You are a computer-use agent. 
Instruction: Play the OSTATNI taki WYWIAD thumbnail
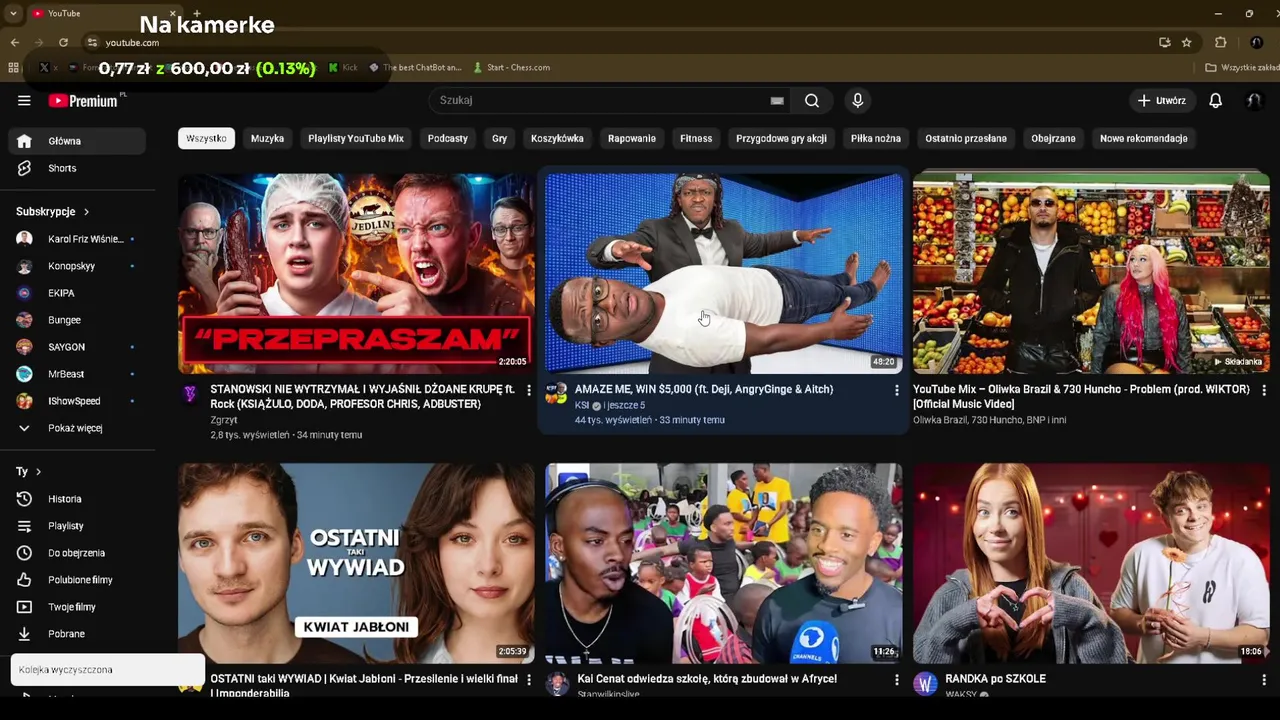click(356, 563)
